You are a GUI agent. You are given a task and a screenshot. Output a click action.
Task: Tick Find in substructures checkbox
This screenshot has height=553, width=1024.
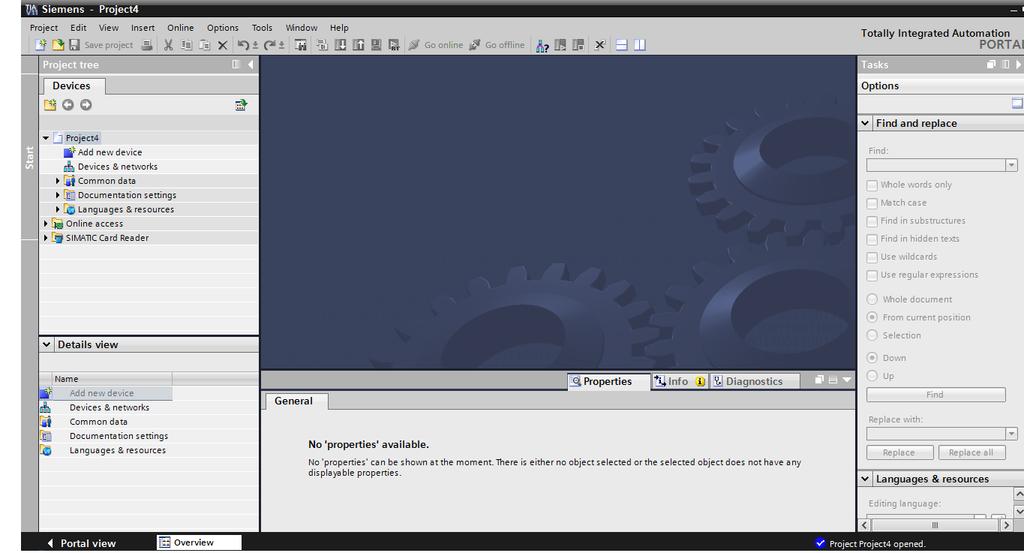(872, 221)
